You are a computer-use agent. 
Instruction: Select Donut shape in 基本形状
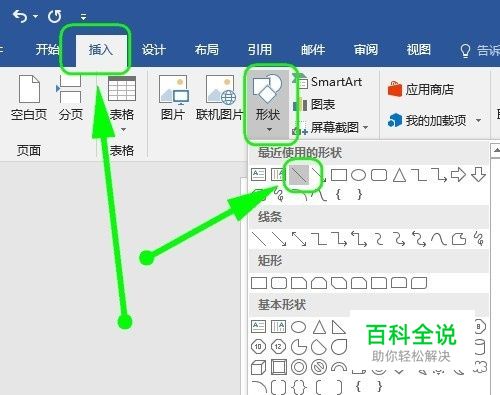299,367
